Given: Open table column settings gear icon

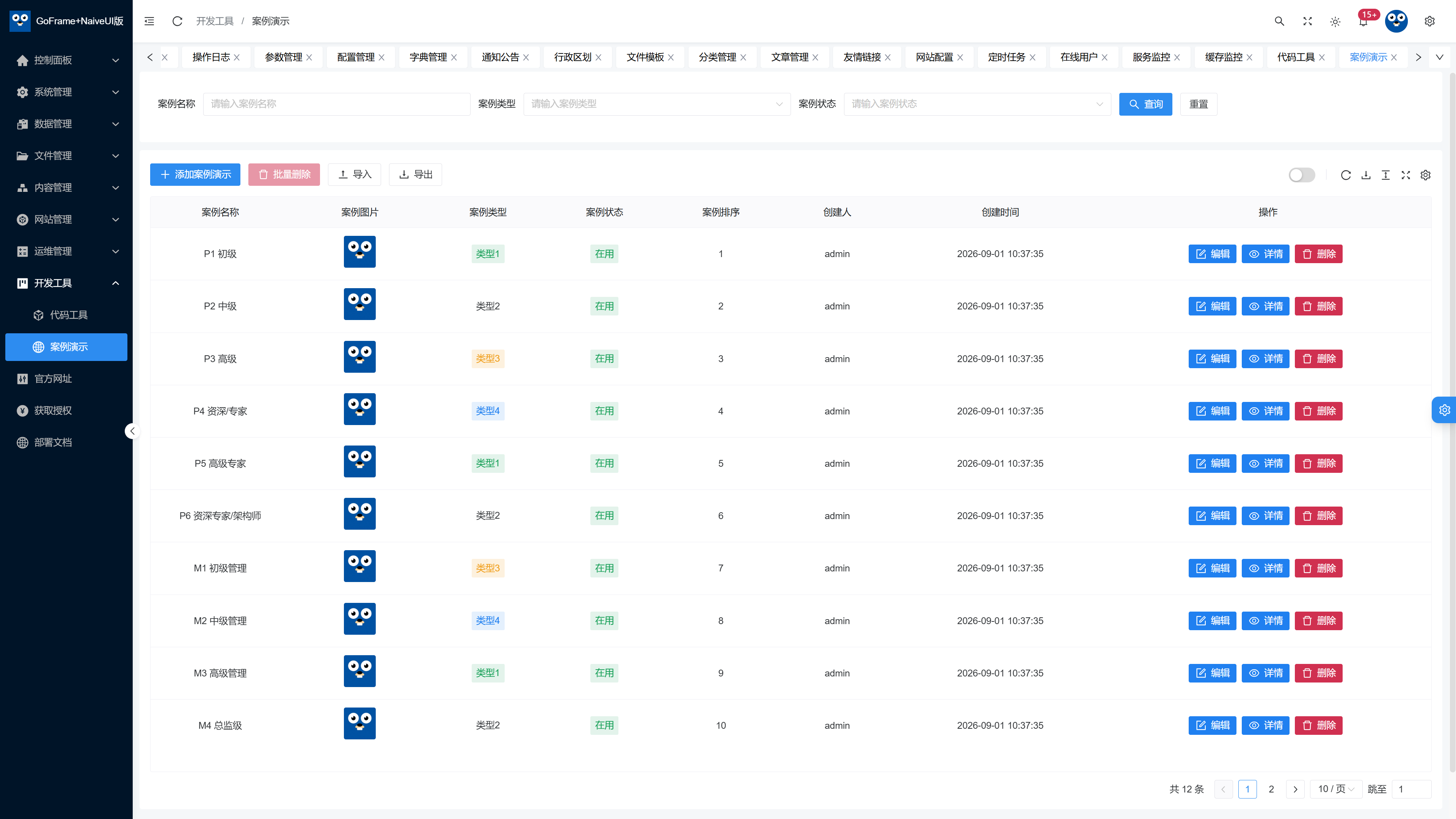Looking at the screenshot, I should pos(1426,175).
